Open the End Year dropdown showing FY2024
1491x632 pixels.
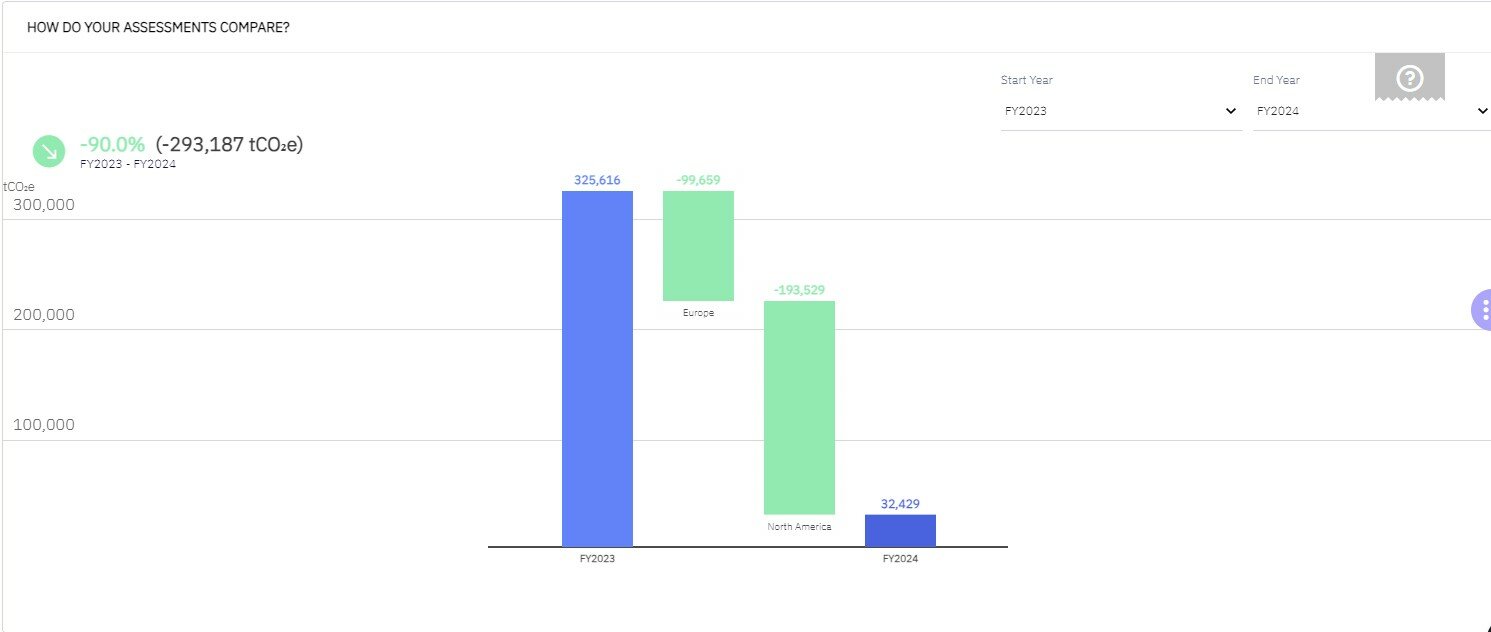[x=1372, y=111]
